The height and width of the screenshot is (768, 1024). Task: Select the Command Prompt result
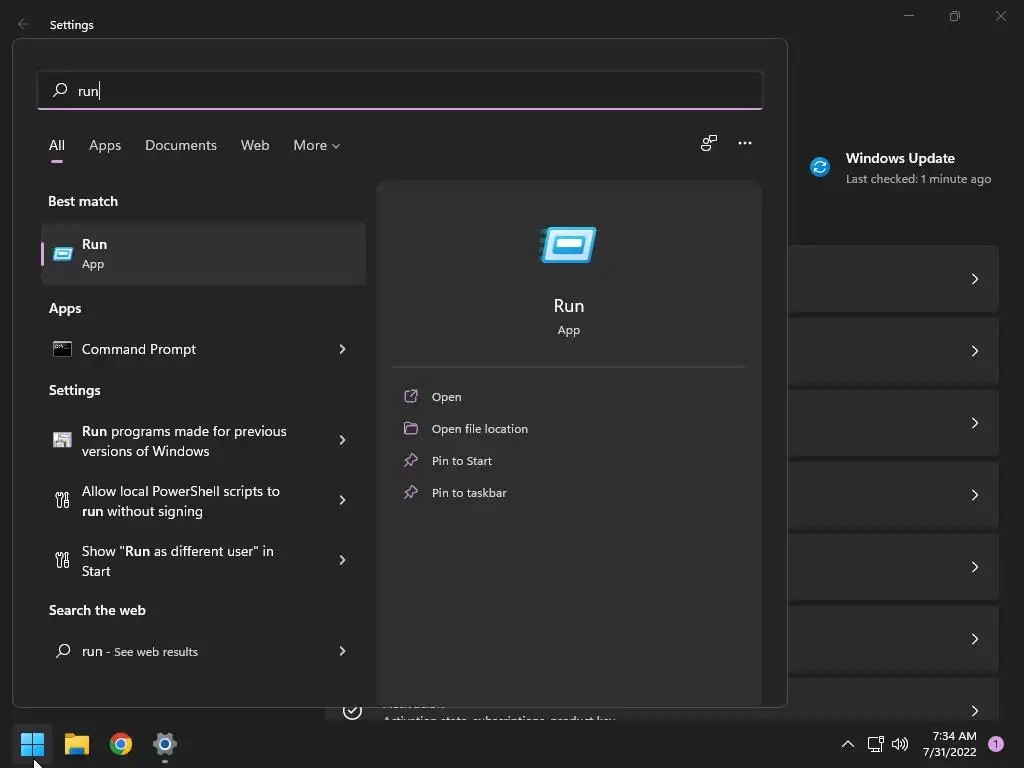(x=203, y=349)
